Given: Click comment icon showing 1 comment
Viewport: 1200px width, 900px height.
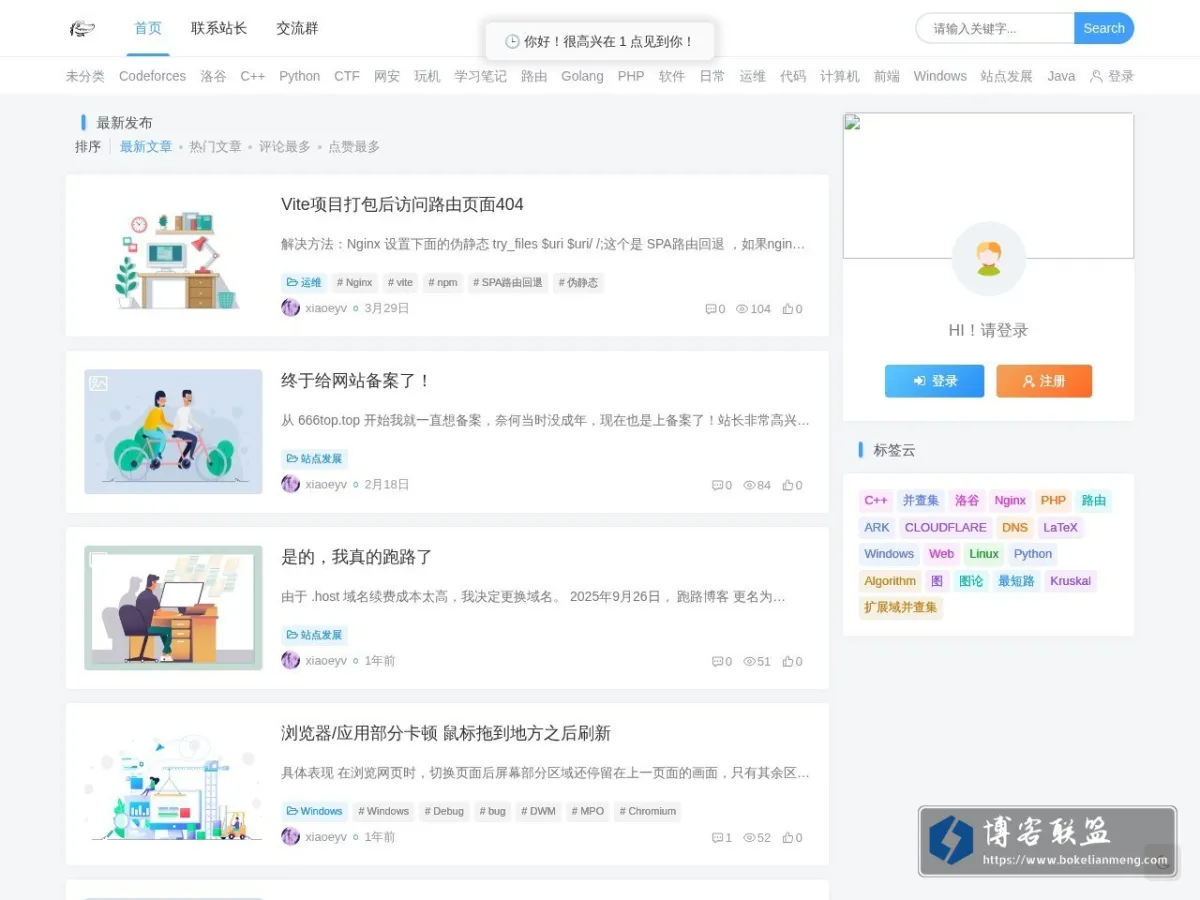Looking at the screenshot, I should point(717,837).
